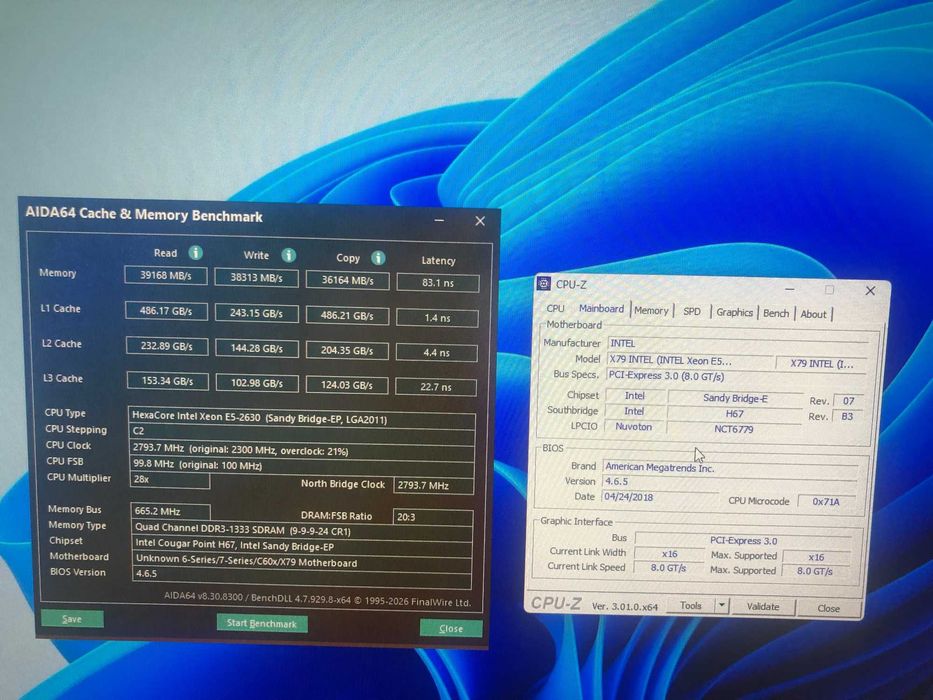
Task: Click the Memory Write value 38313 MB/s
Action: [x=256, y=277]
